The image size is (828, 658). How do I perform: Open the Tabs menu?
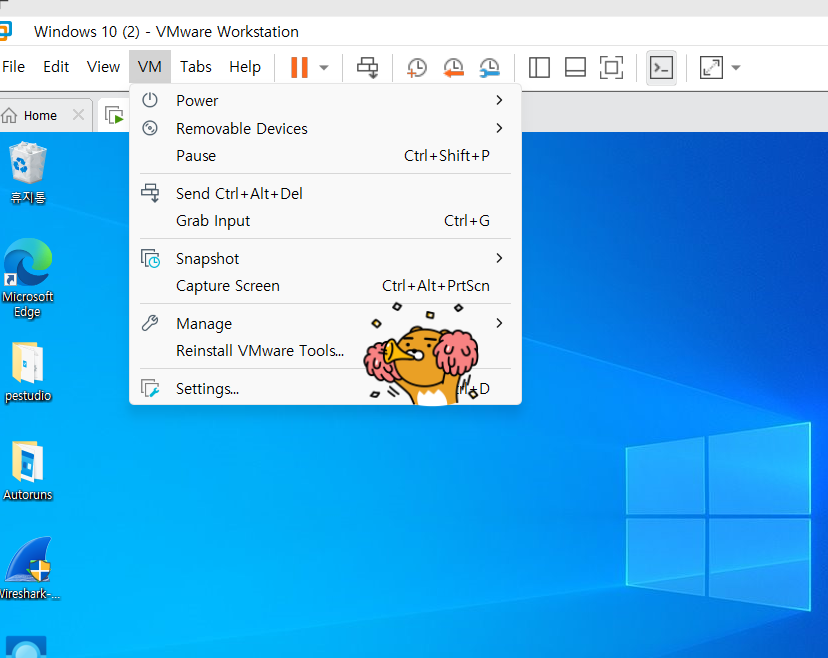195,67
